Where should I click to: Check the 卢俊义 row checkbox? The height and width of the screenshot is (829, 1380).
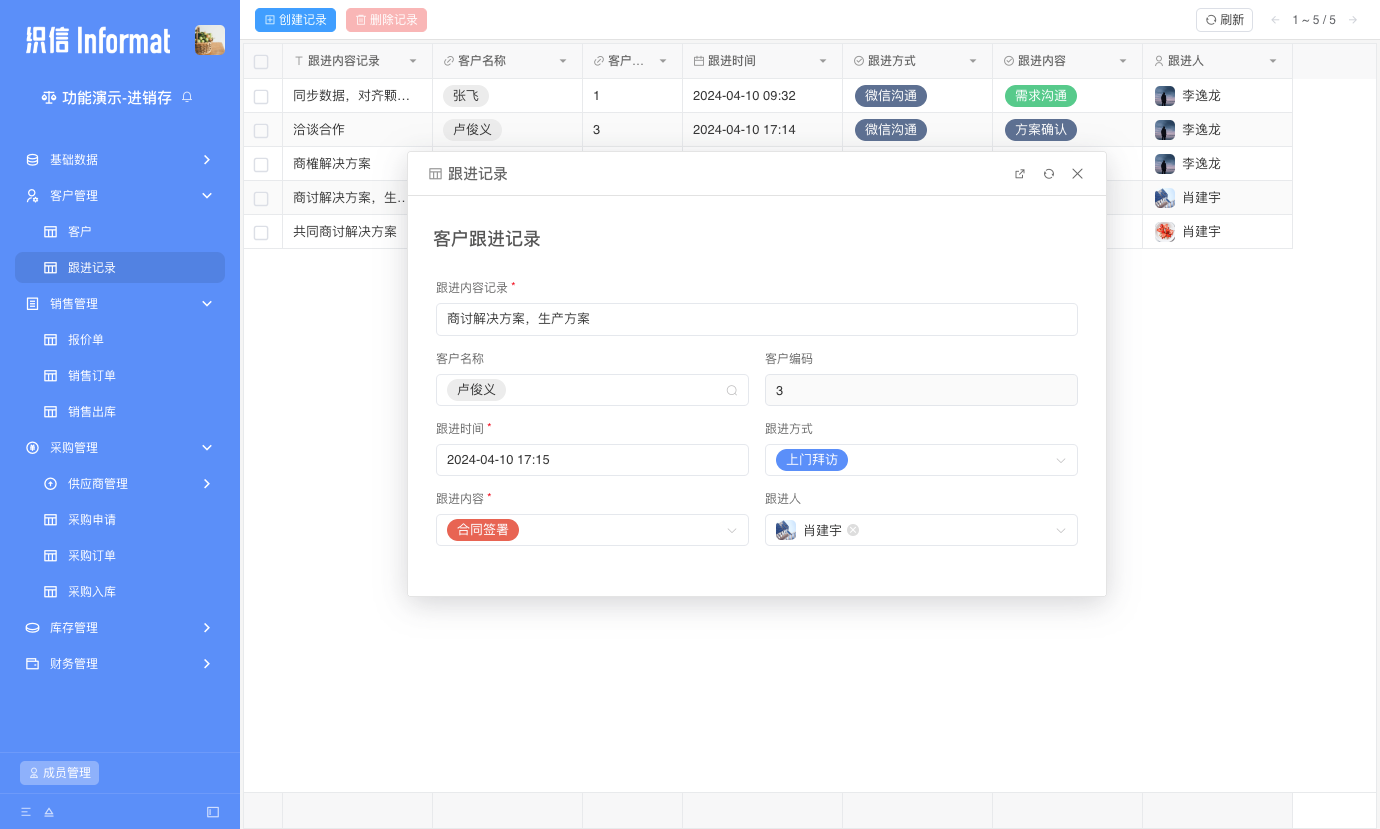262,129
